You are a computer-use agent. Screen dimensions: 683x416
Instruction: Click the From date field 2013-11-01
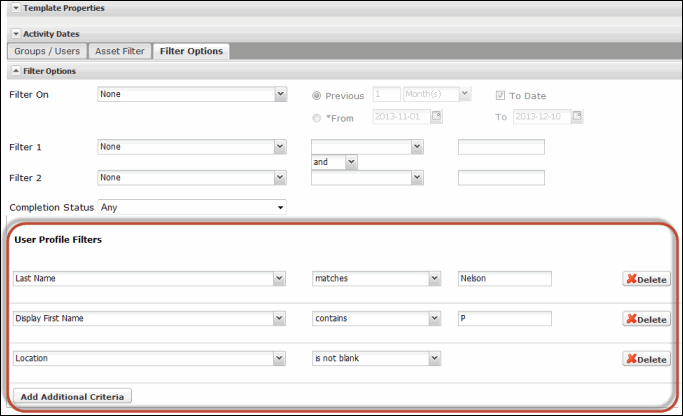tap(402, 117)
